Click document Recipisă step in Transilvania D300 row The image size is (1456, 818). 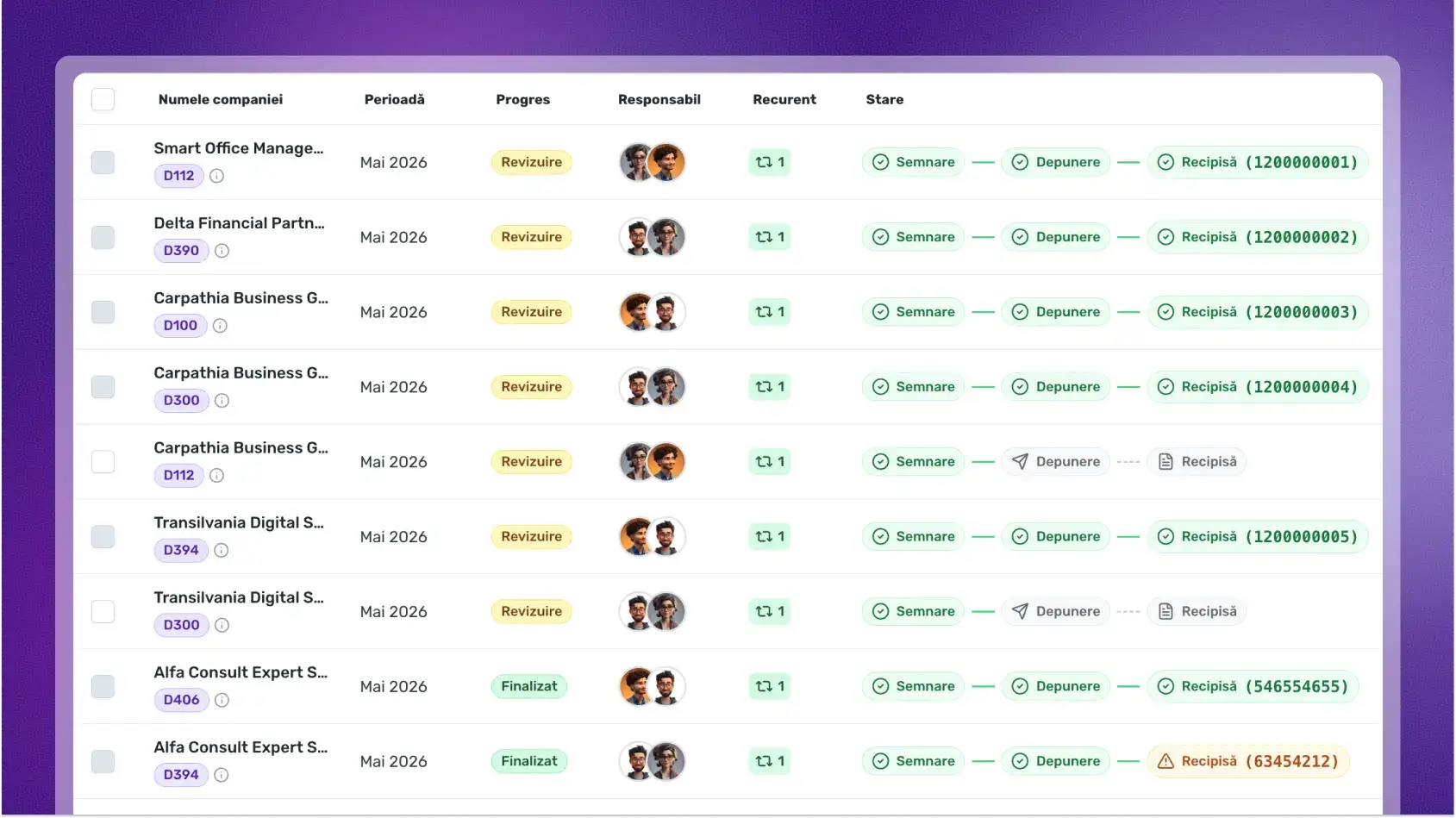1197,611
